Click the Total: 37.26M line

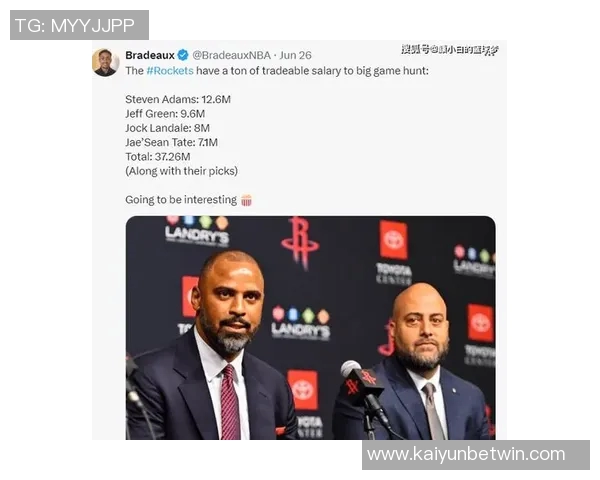coord(158,157)
